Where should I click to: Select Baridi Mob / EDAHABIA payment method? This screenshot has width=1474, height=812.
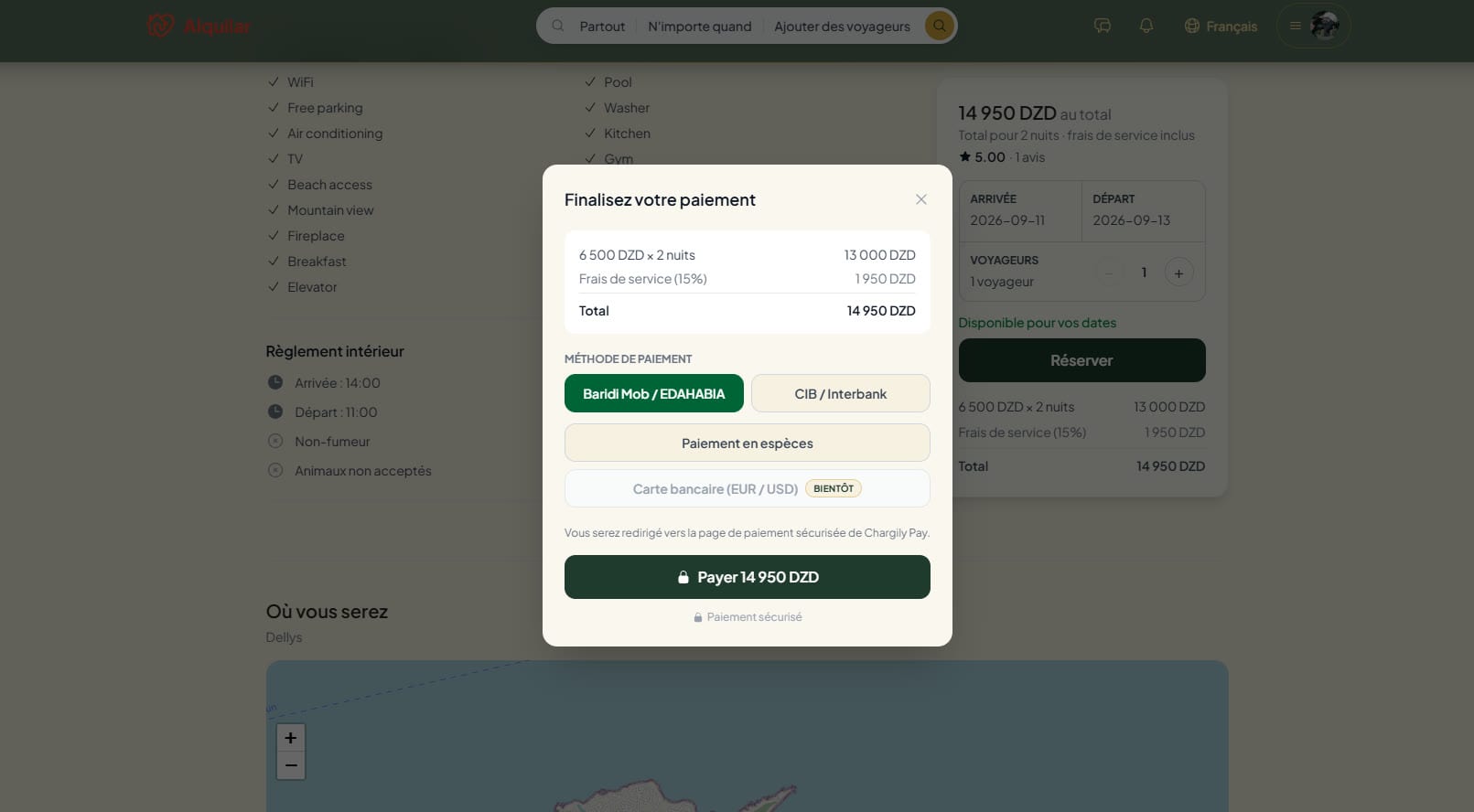pyautogui.click(x=654, y=393)
